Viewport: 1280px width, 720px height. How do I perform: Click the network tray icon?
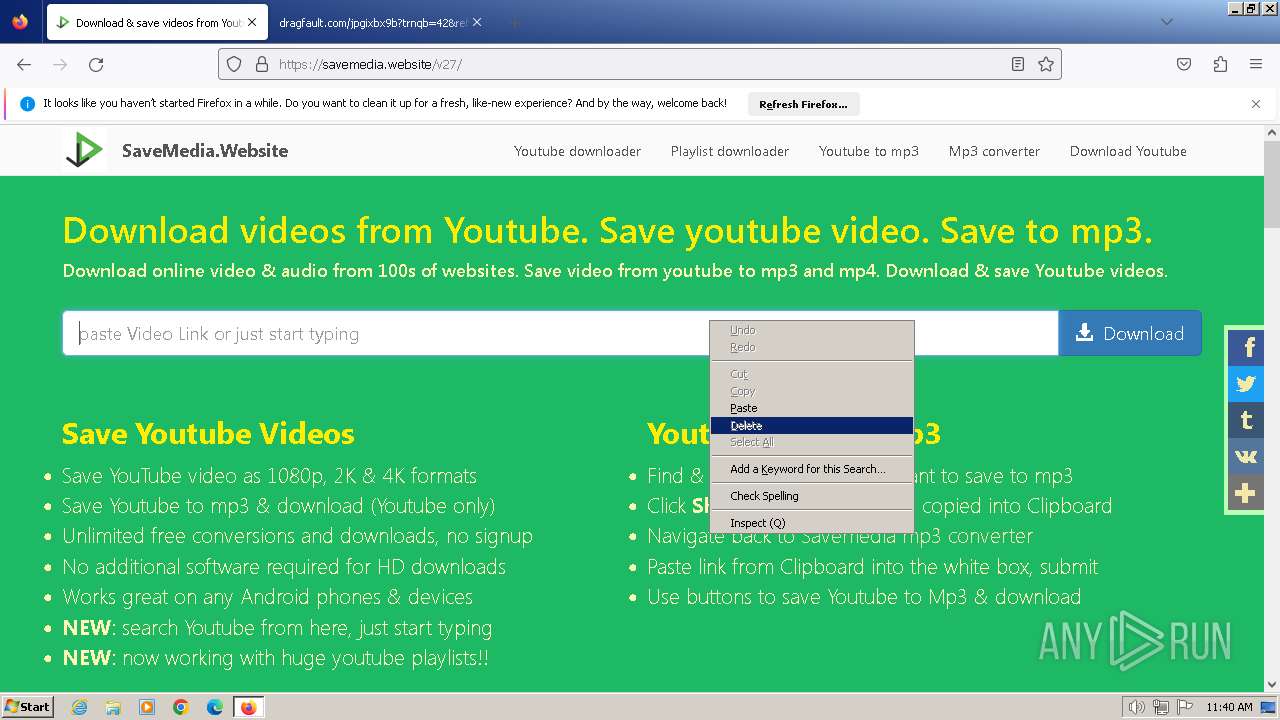[x=1161, y=707]
